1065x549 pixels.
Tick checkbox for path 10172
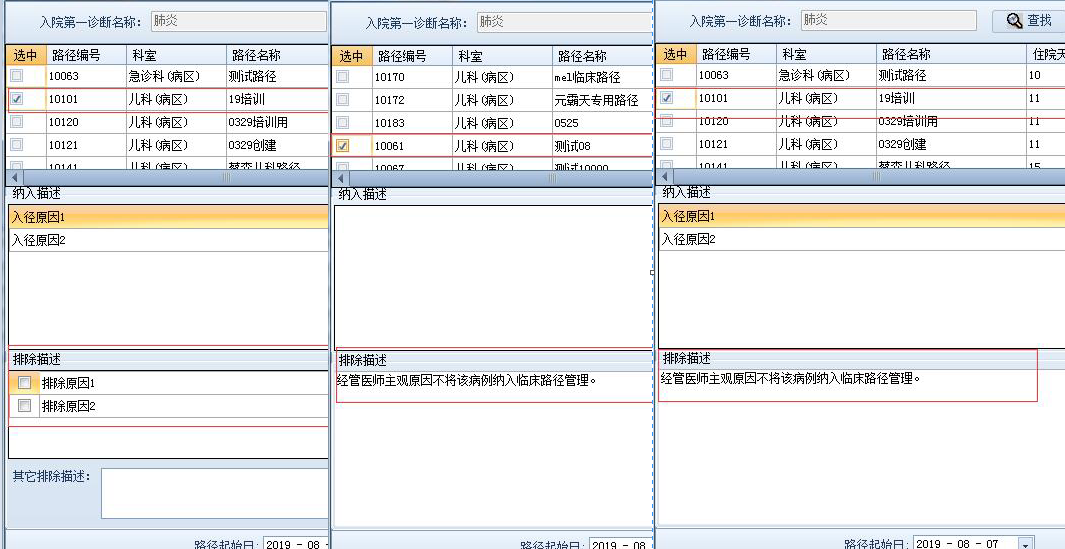(x=343, y=100)
